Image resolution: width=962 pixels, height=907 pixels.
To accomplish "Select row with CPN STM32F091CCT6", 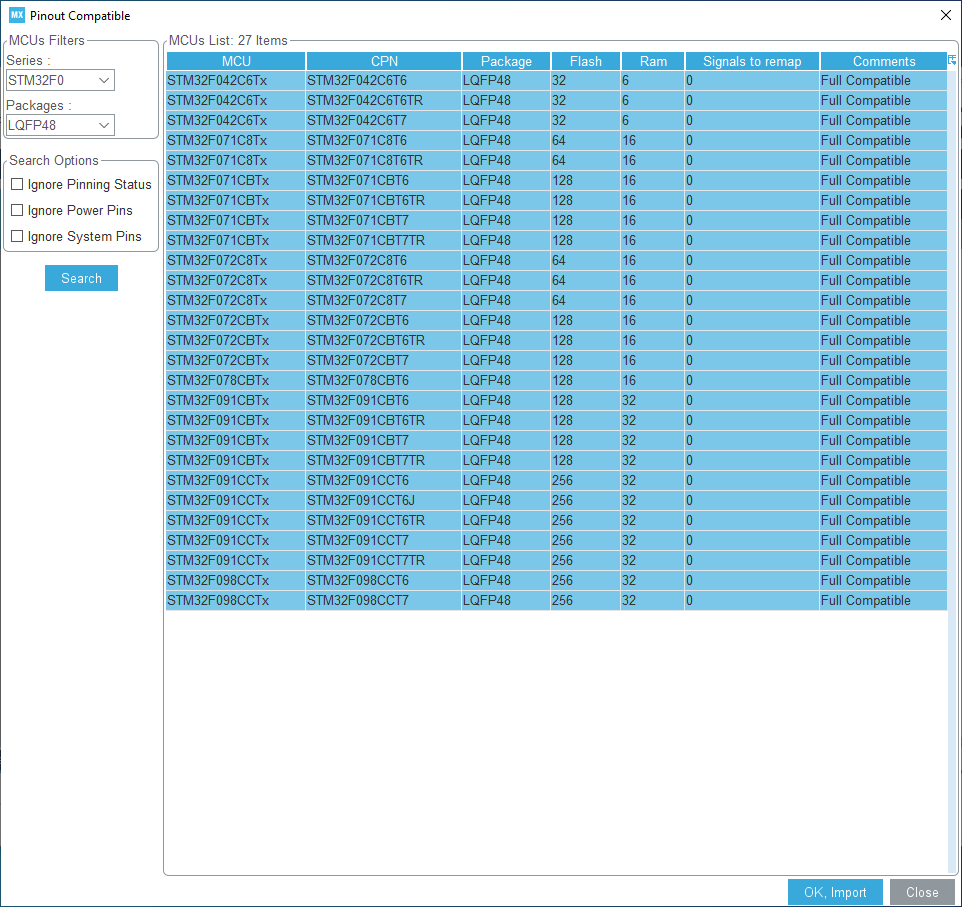I will pos(556,481).
